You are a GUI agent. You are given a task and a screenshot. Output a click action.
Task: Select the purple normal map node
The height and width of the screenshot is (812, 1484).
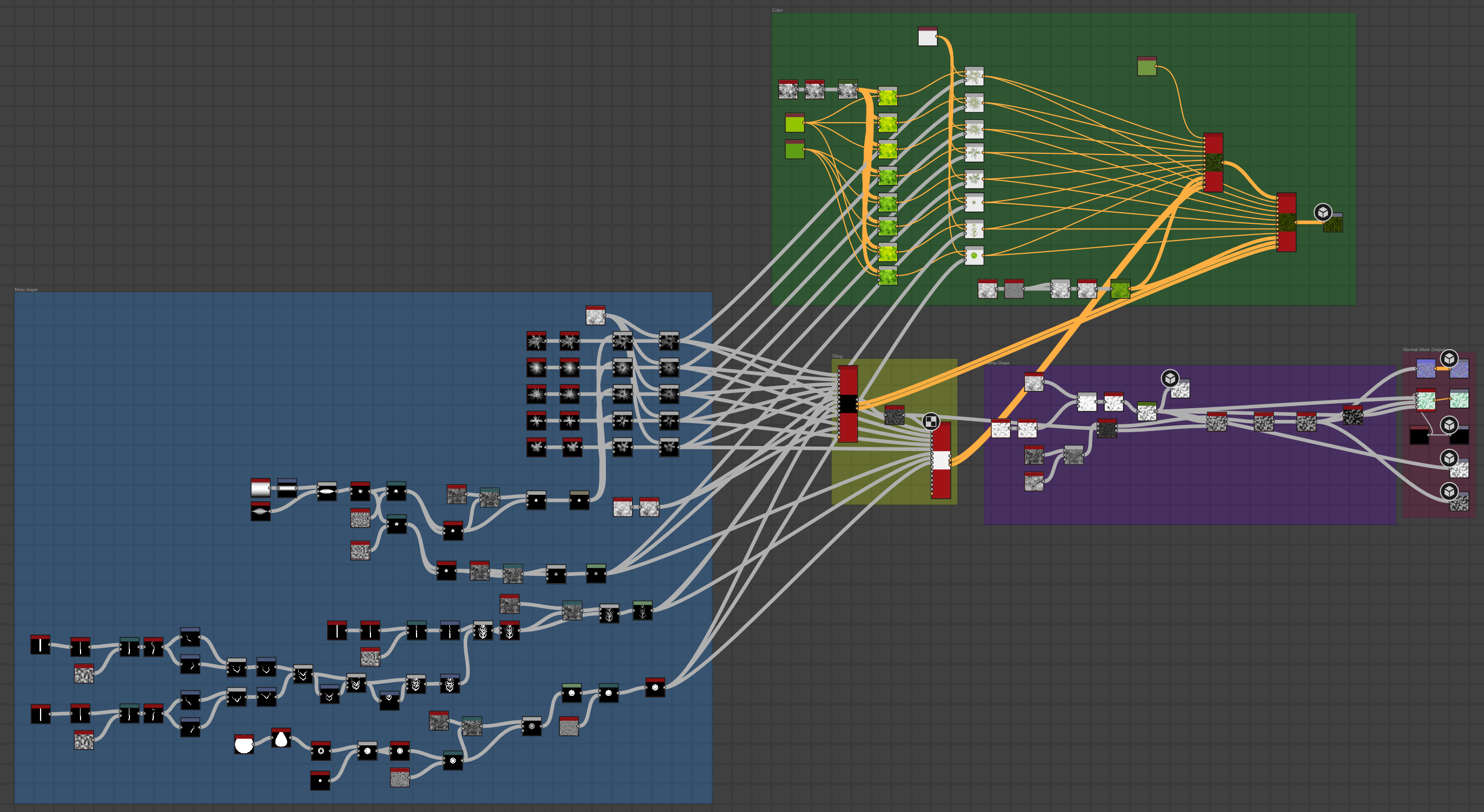tap(1426, 368)
